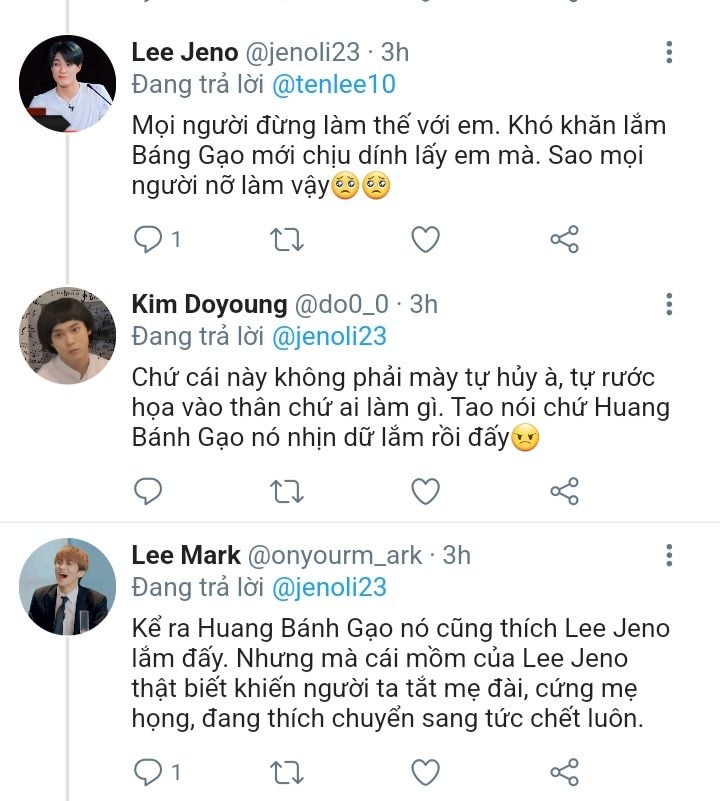The image size is (720, 801).
Task: Open more options on Lee Mark's tweet
Action: pos(669,555)
